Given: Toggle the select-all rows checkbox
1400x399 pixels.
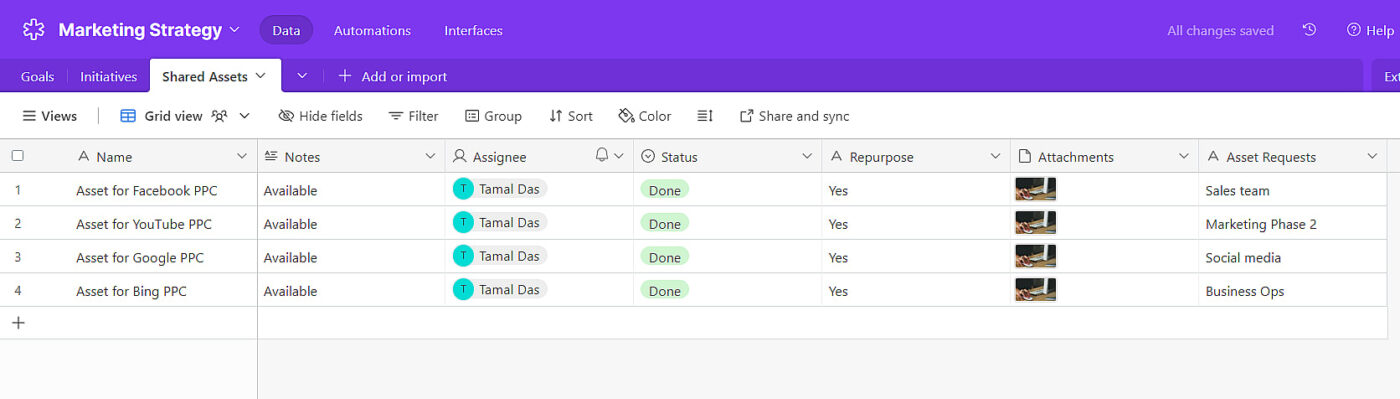Looking at the screenshot, I should point(18,156).
